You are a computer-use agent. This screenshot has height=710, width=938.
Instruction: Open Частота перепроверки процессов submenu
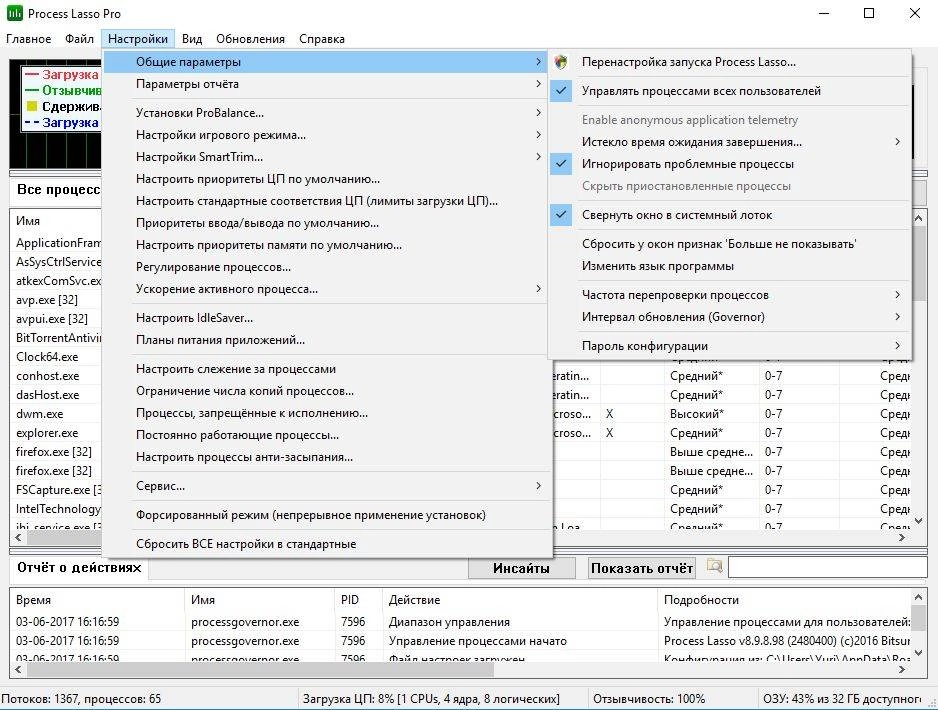729,295
